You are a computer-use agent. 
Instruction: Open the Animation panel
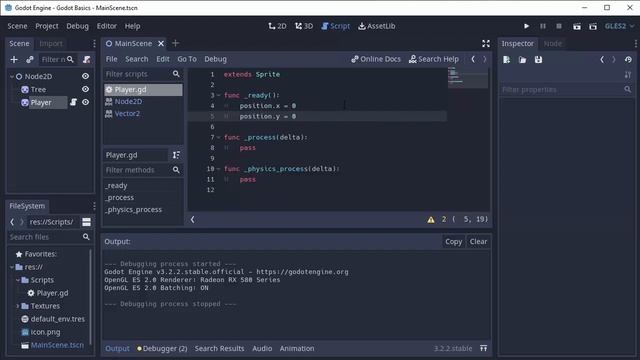coord(297,349)
